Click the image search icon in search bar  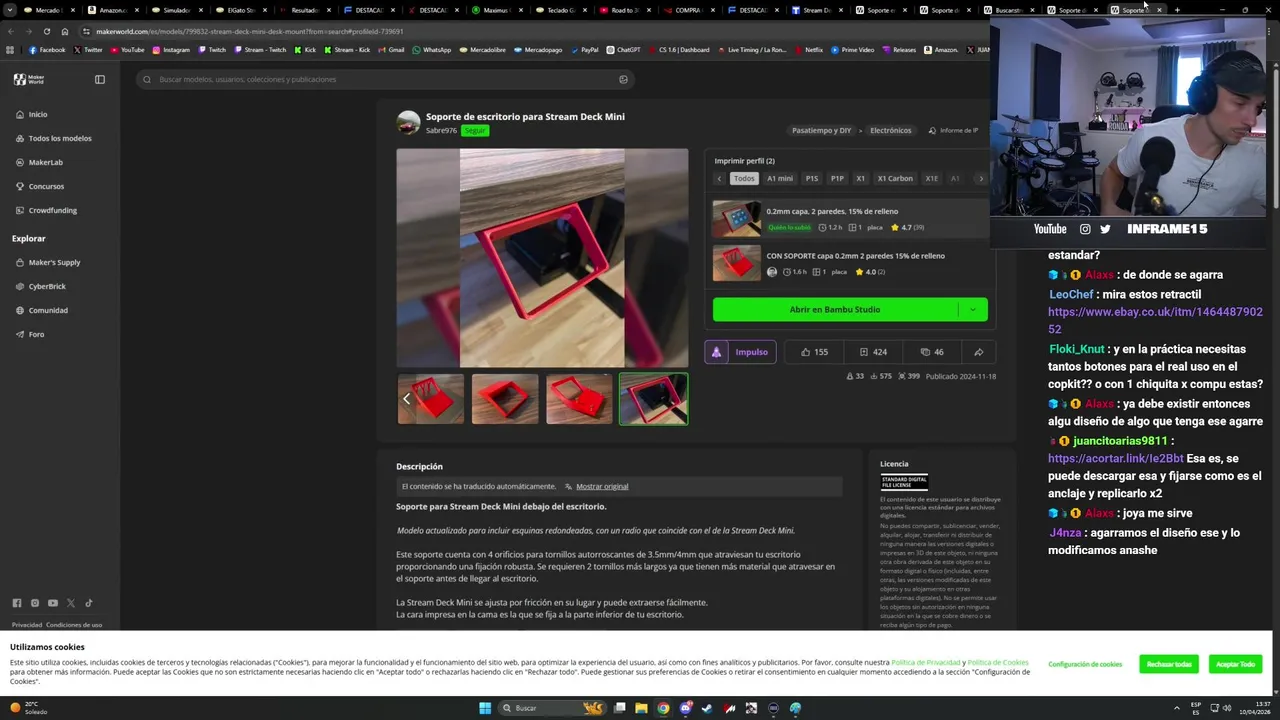click(x=623, y=79)
